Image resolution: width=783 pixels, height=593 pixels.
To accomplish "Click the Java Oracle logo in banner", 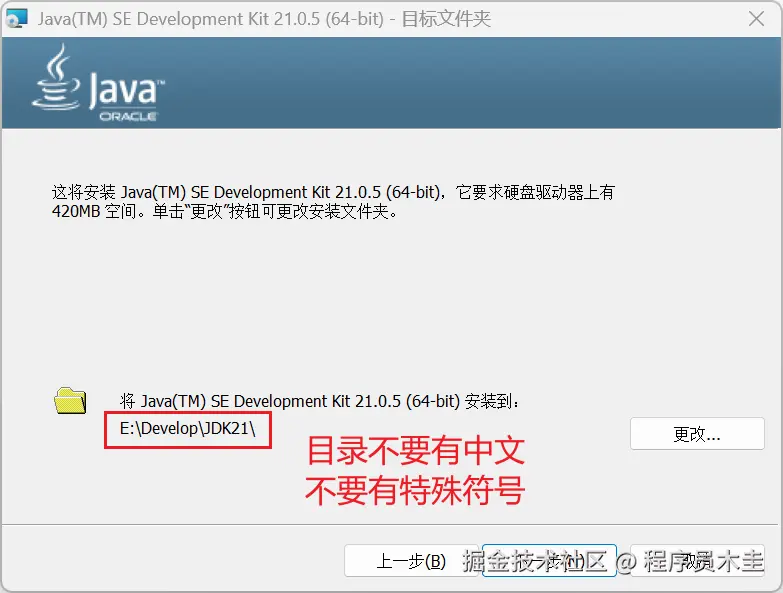I will tap(98, 83).
